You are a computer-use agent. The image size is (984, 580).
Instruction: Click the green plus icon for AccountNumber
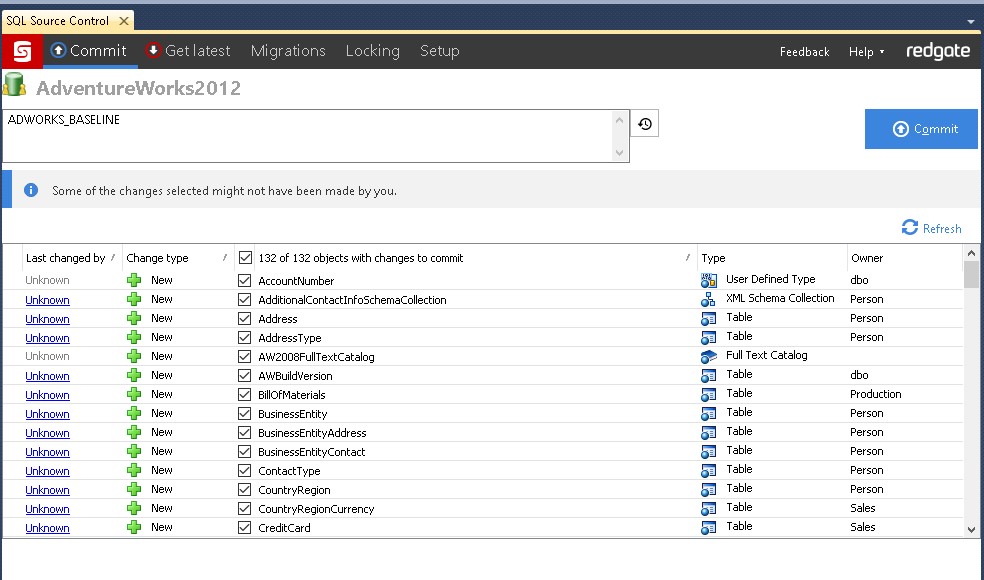pyautogui.click(x=134, y=281)
